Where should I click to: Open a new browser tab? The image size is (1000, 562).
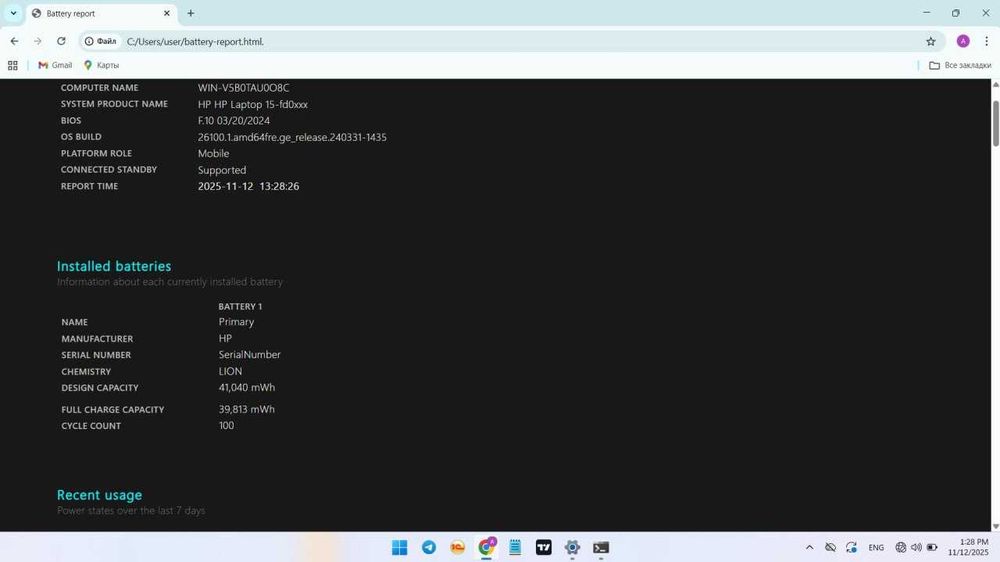click(191, 13)
